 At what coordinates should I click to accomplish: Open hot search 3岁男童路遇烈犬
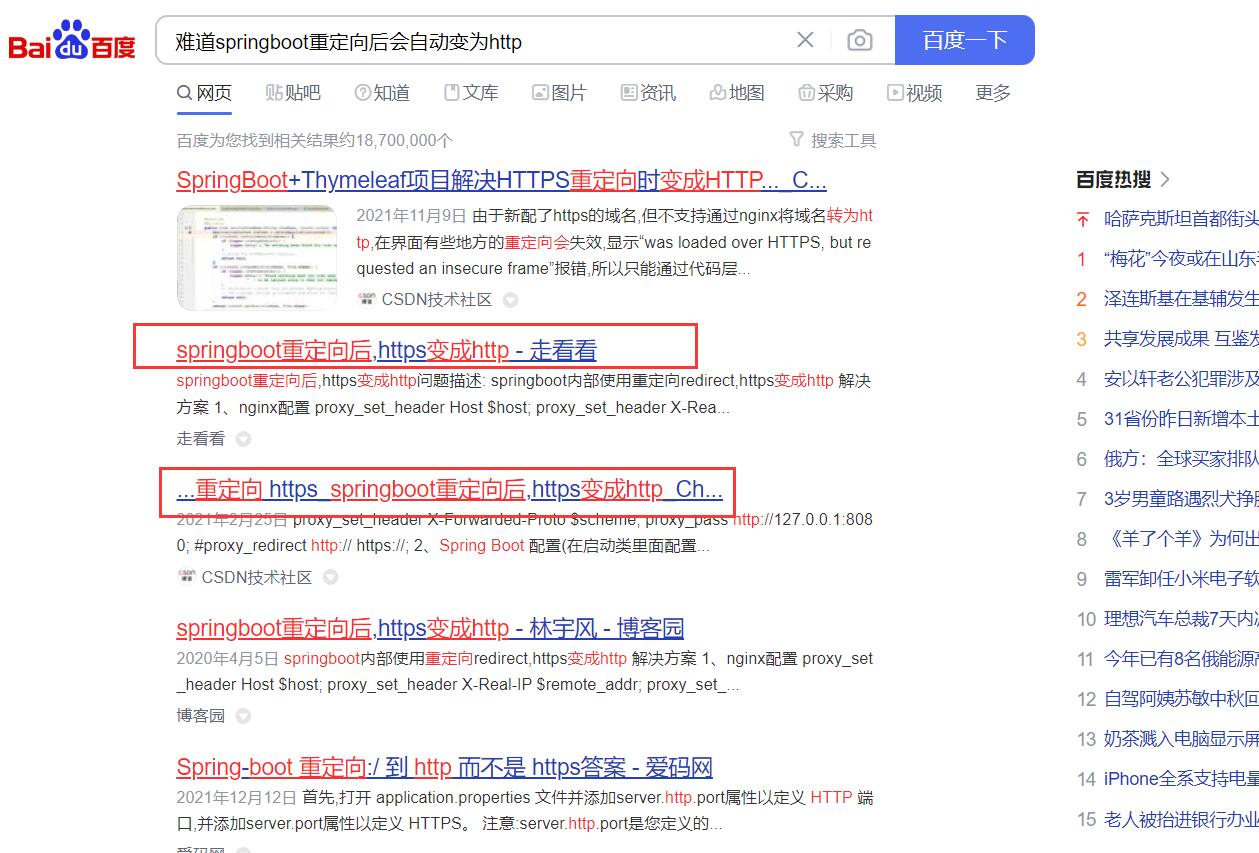1180,499
